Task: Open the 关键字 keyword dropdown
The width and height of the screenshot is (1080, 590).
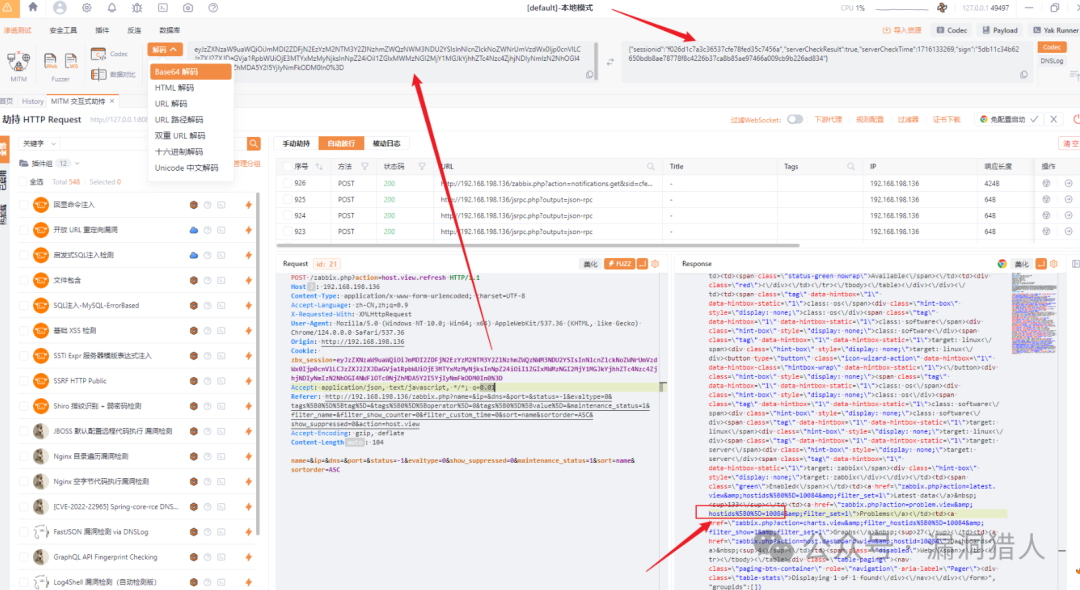Action: click(x=39, y=143)
